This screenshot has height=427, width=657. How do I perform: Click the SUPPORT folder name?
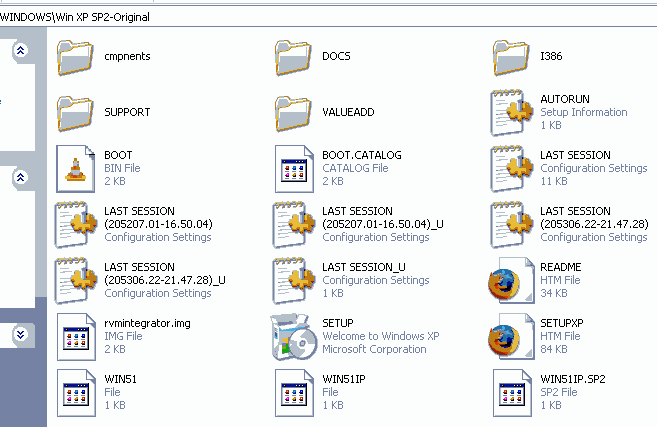click(x=127, y=112)
